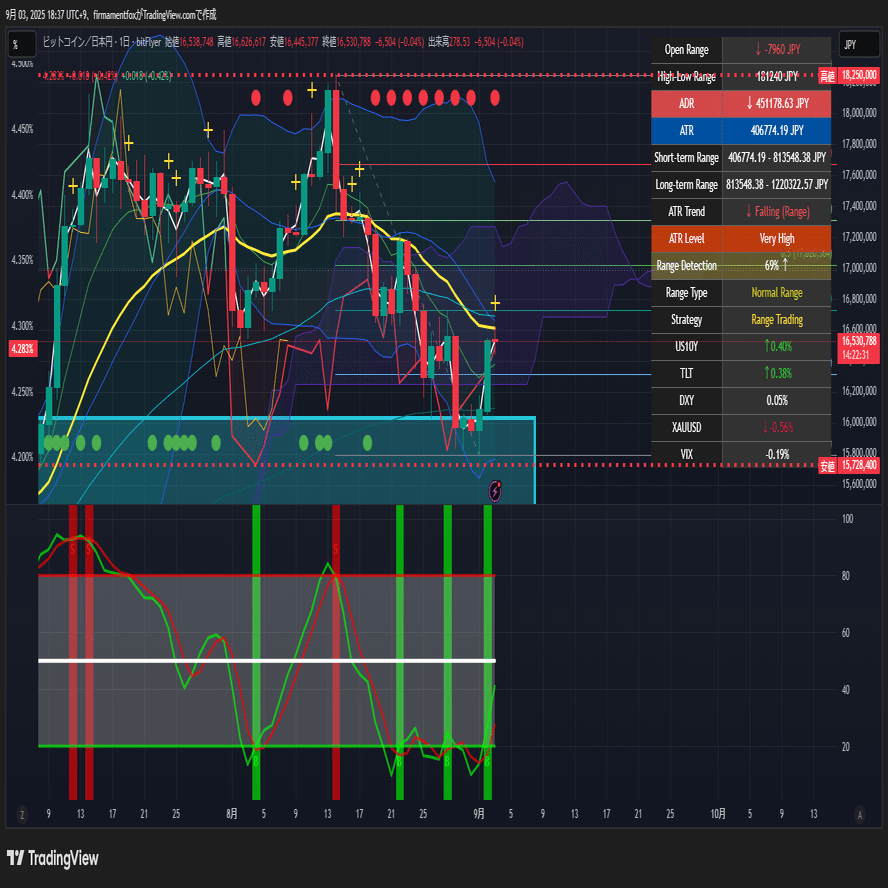
Task: Click the VIX row label
Action: point(686,454)
